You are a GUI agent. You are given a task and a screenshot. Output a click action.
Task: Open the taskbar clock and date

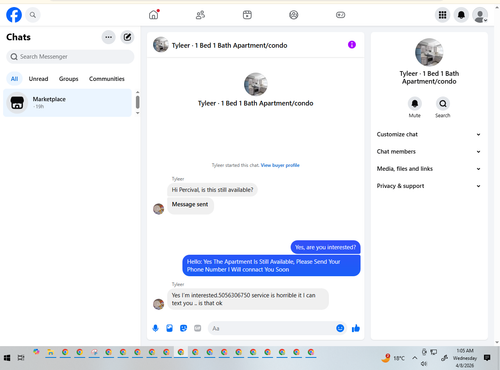coord(465,358)
